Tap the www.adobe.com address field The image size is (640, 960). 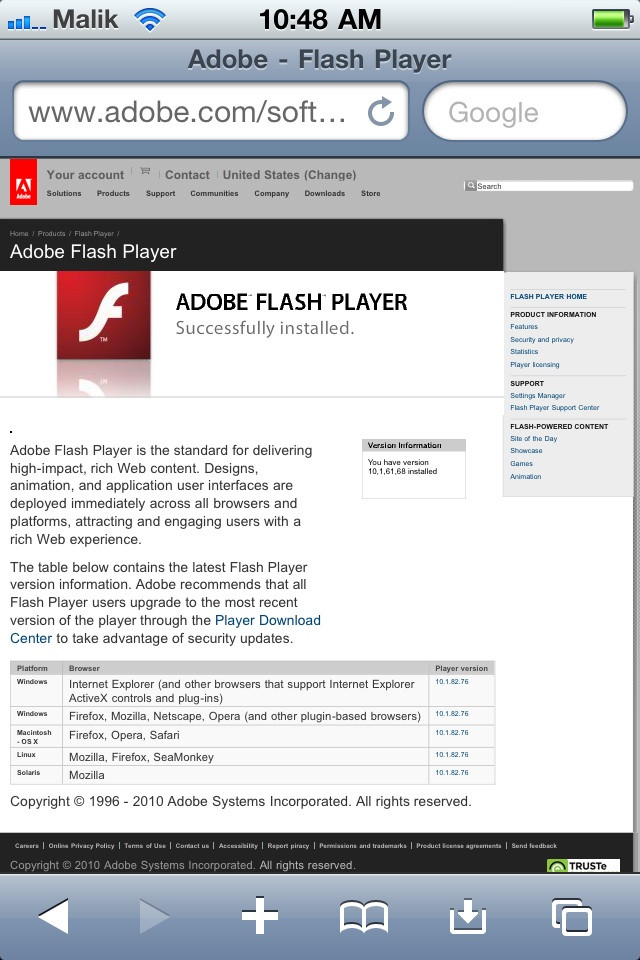[211, 111]
